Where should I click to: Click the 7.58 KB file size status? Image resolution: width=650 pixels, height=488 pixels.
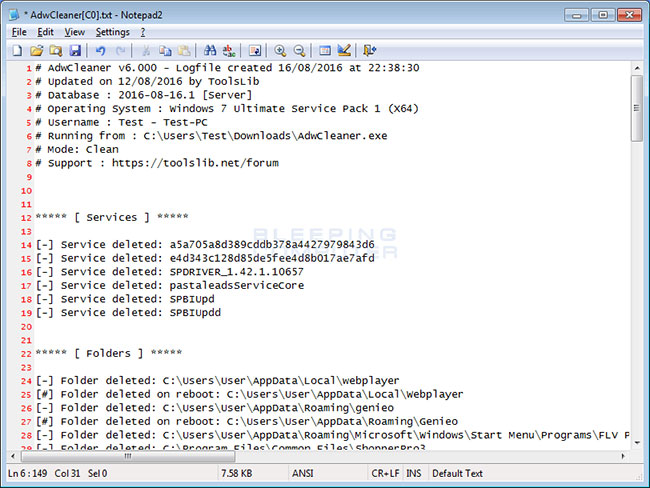coord(237,473)
